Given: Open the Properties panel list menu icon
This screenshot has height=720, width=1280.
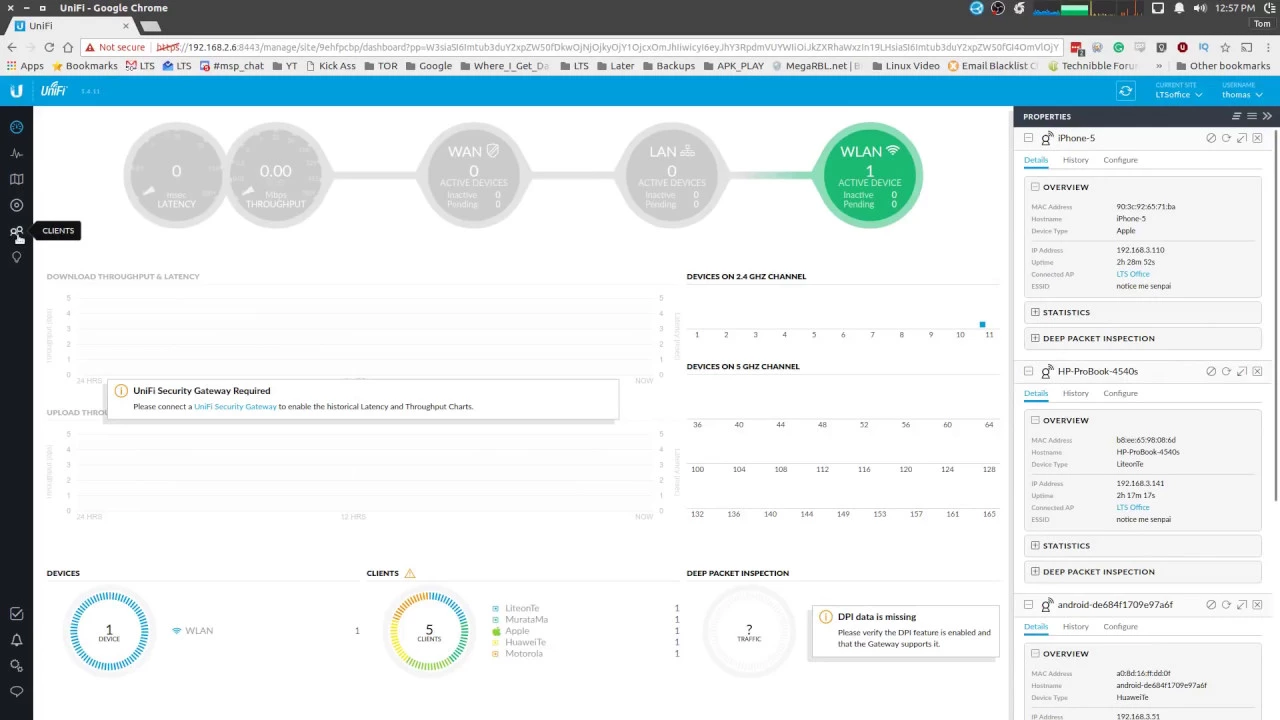Looking at the screenshot, I should coord(1251,117).
